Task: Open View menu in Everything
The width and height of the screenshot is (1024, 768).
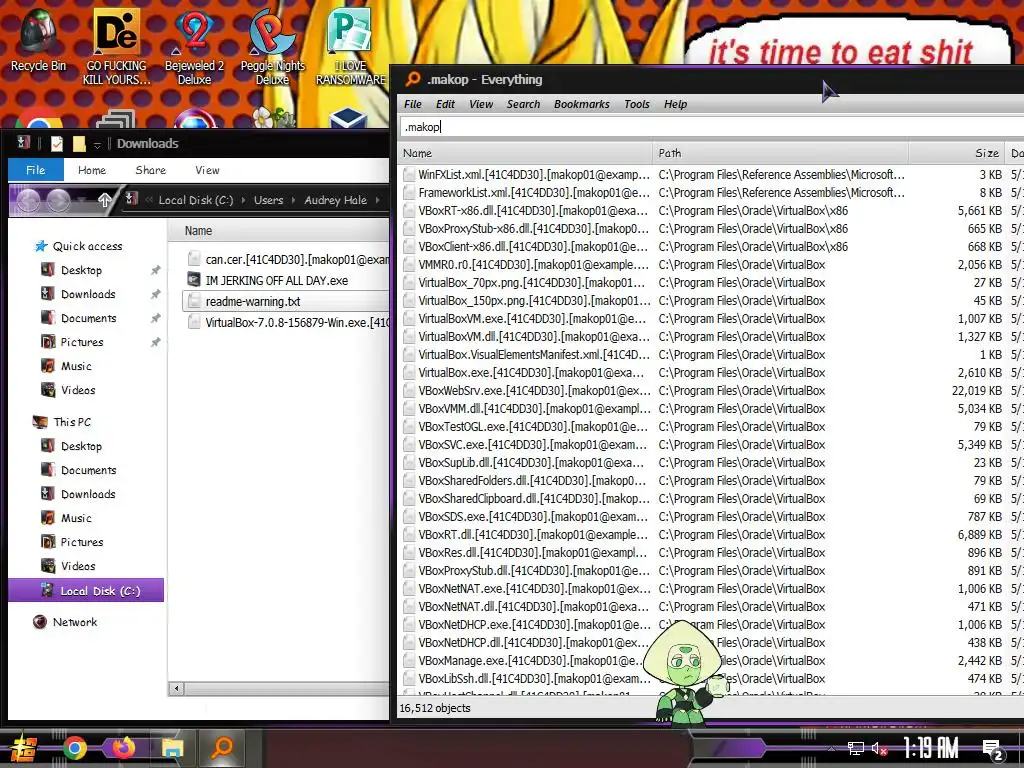Action: [x=481, y=104]
